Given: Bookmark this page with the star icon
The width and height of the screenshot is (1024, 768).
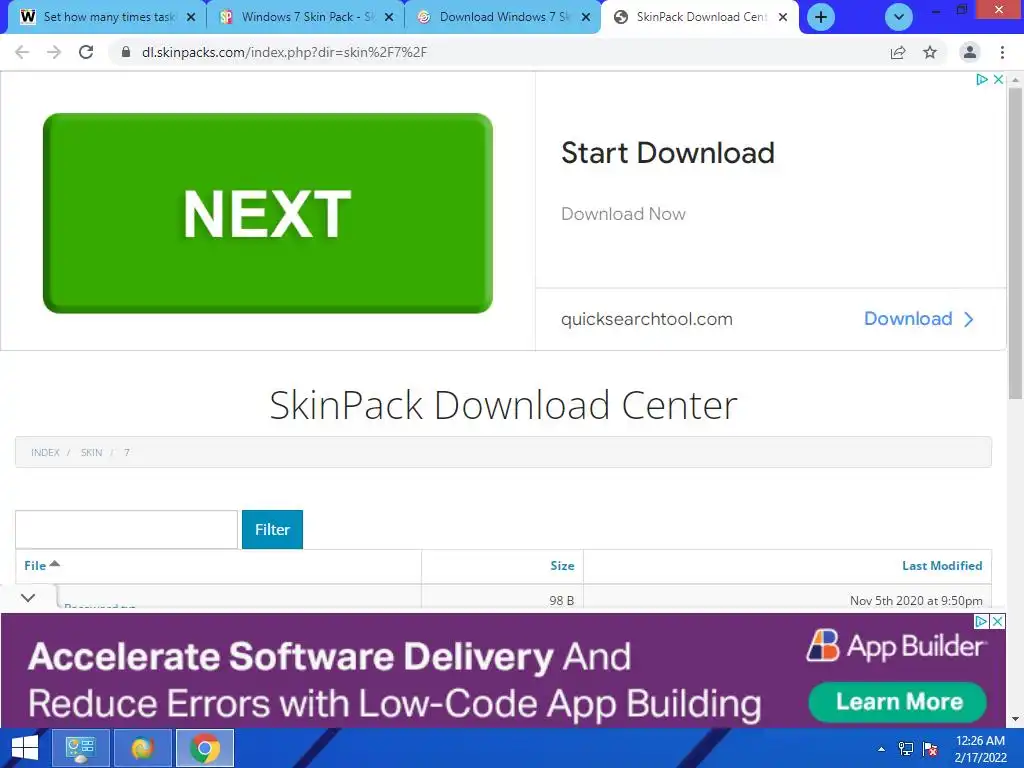Looking at the screenshot, I should pyautogui.click(x=930, y=52).
